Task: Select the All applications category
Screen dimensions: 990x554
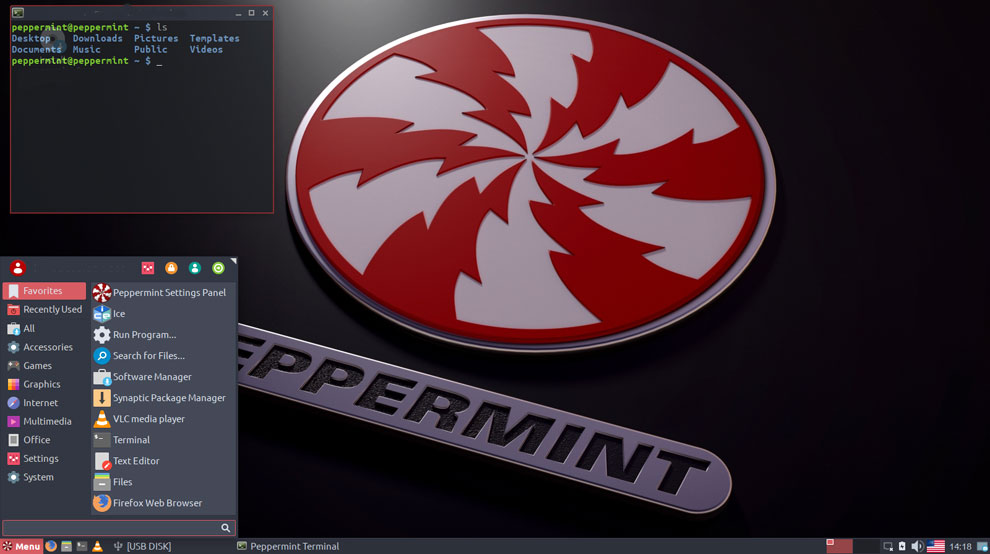Action: (x=44, y=328)
